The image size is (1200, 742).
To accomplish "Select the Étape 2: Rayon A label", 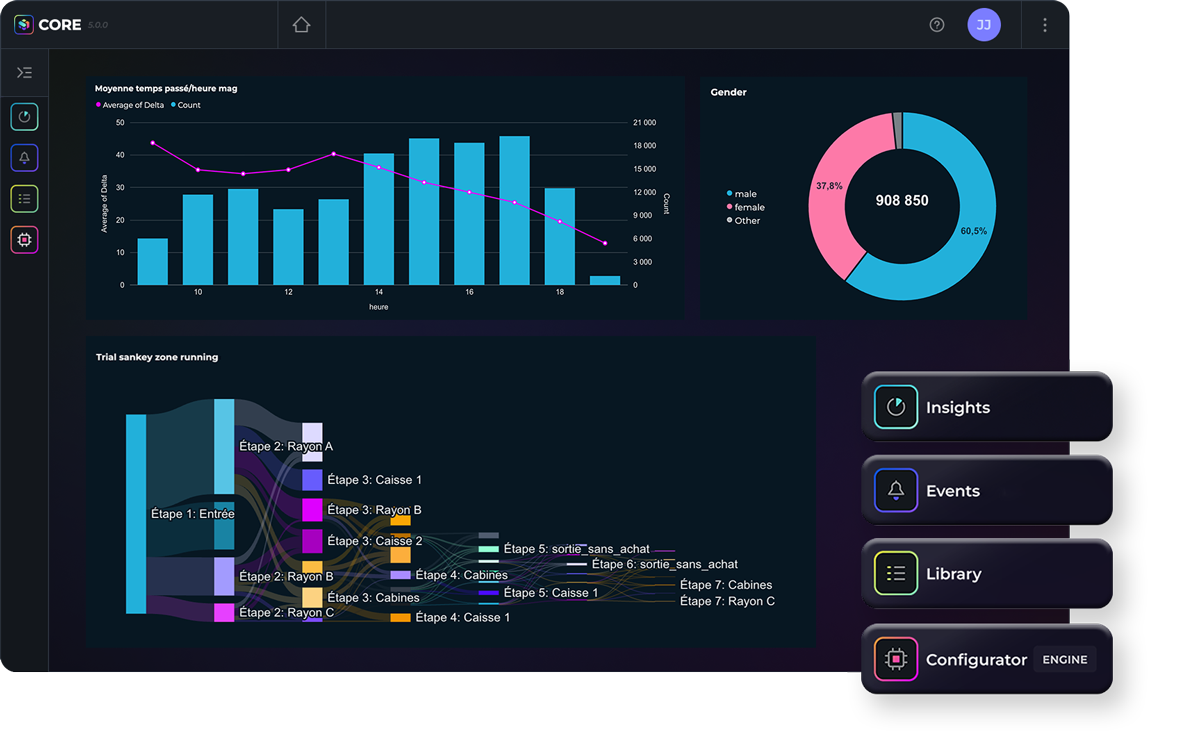I will click(286, 446).
